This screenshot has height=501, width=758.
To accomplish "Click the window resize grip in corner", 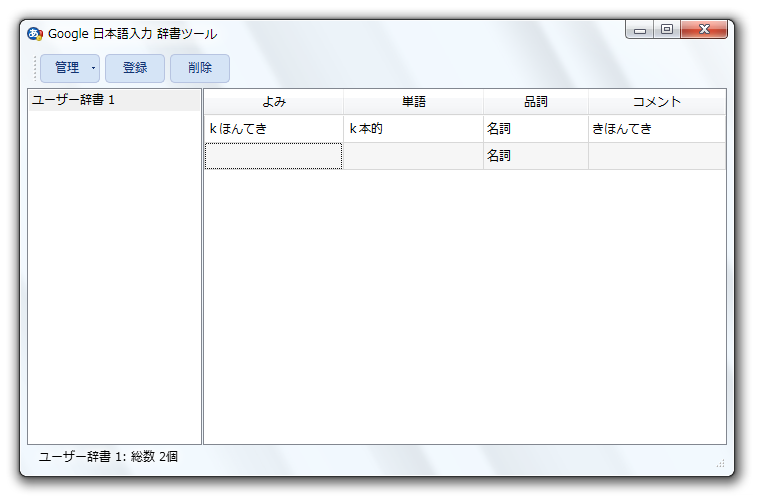I will [x=720, y=463].
